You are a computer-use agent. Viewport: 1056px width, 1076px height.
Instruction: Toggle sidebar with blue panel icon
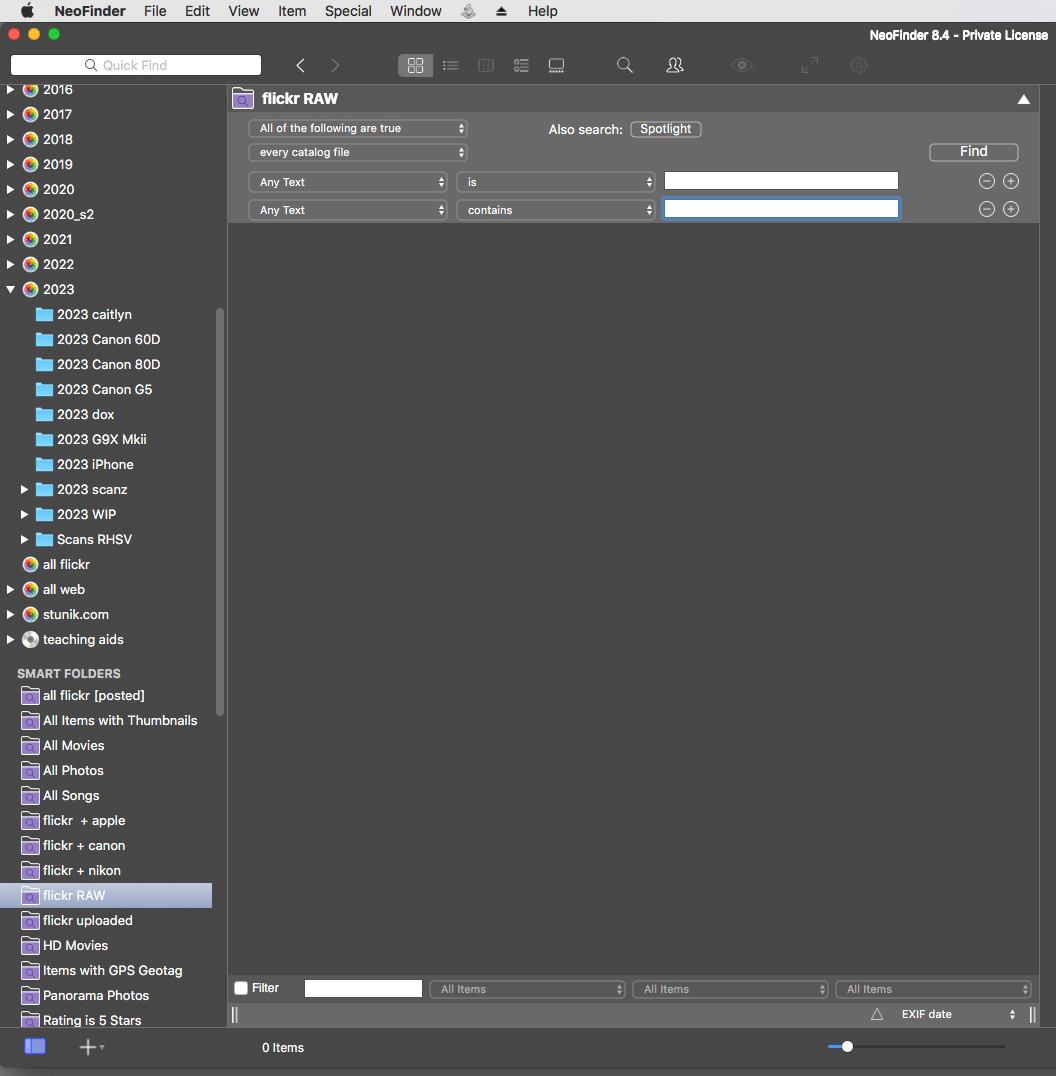coord(35,1046)
